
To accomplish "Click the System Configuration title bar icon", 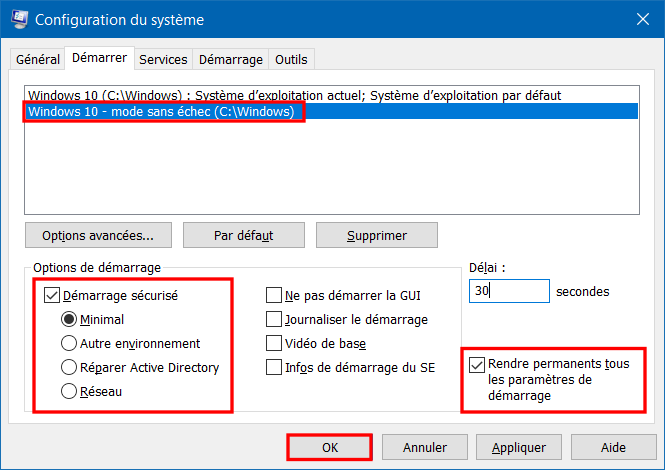I will coord(20,20).
